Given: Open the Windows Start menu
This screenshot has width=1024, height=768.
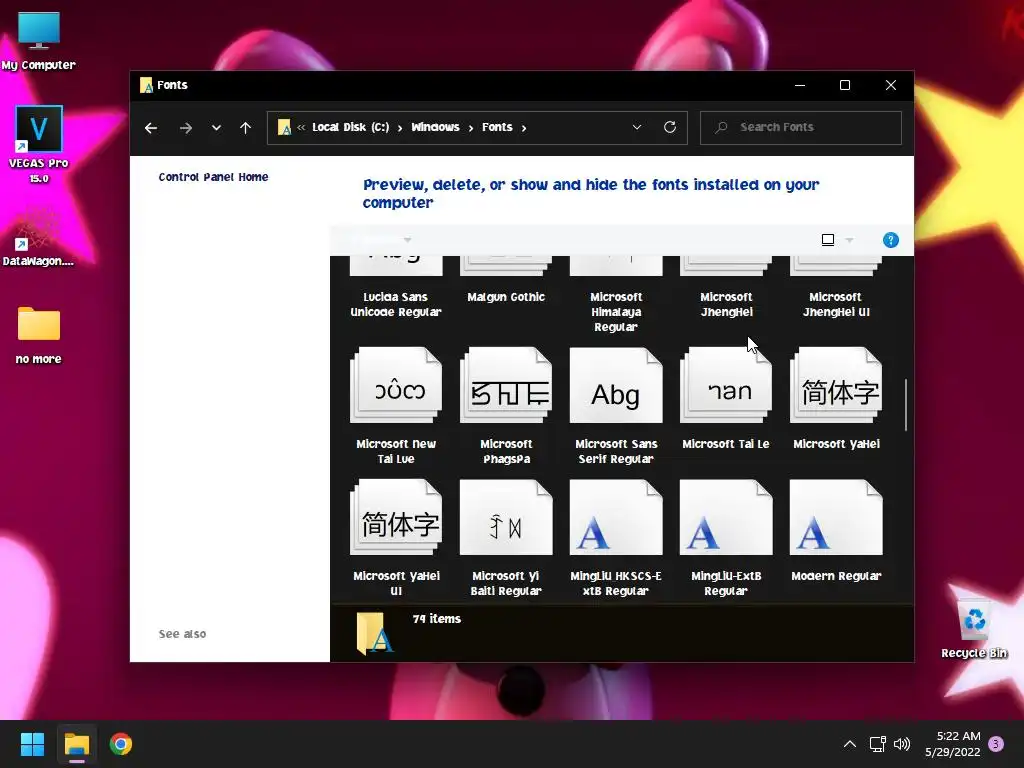Looking at the screenshot, I should [32, 744].
